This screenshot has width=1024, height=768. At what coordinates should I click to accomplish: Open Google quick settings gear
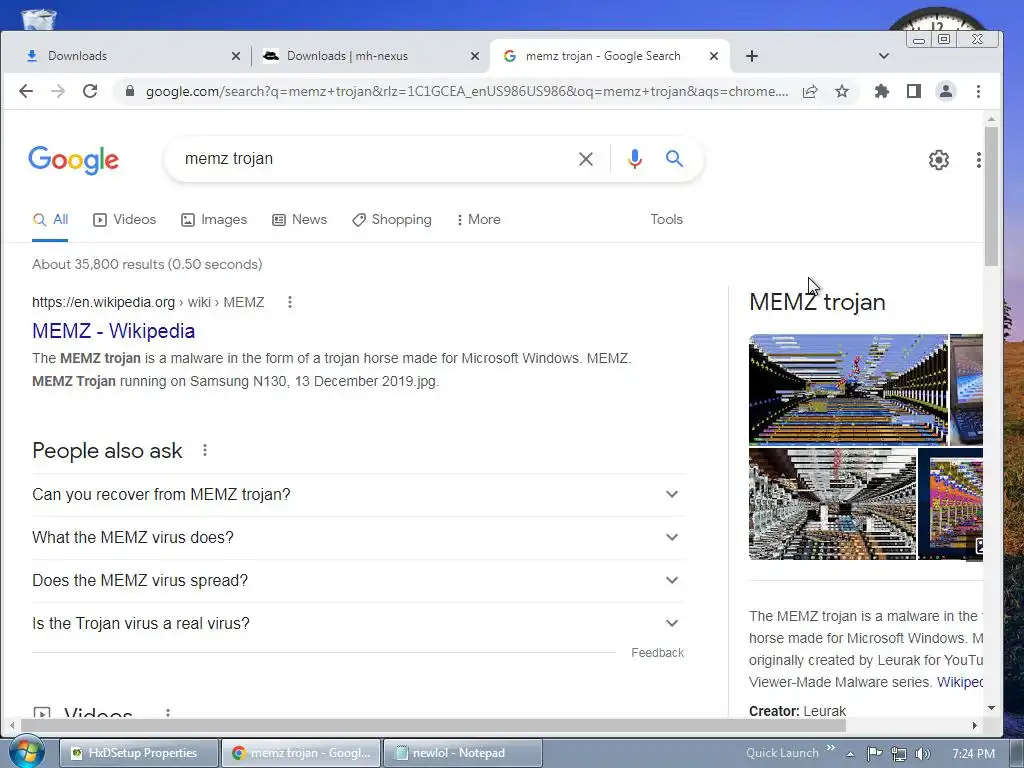(x=938, y=160)
